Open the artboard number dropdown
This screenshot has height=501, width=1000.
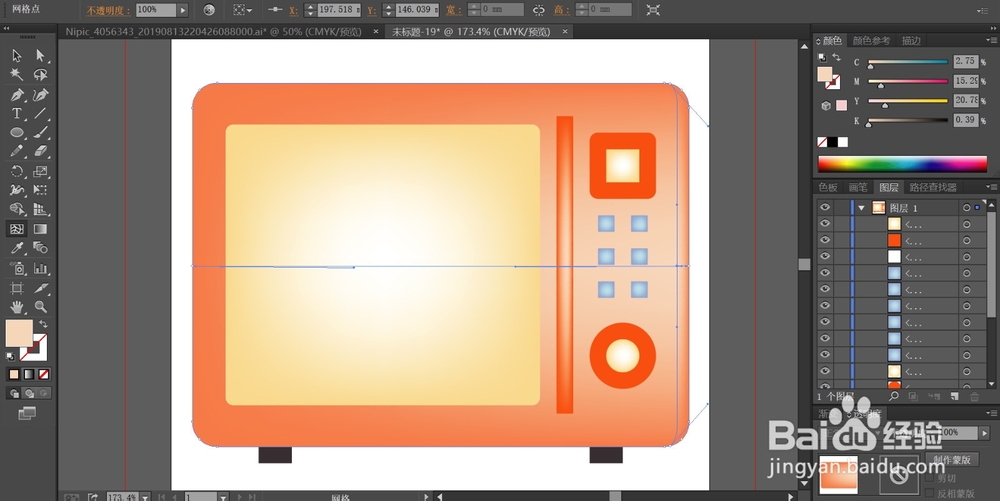[x=223, y=497]
